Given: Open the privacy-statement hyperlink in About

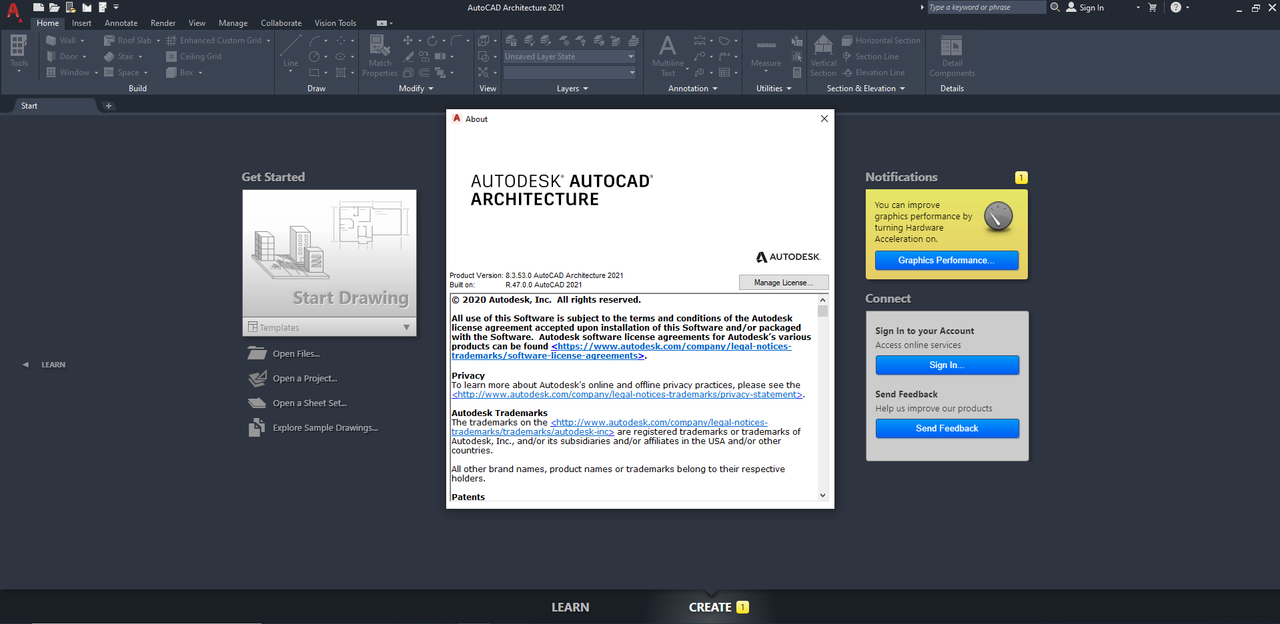Looking at the screenshot, I should tap(627, 395).
